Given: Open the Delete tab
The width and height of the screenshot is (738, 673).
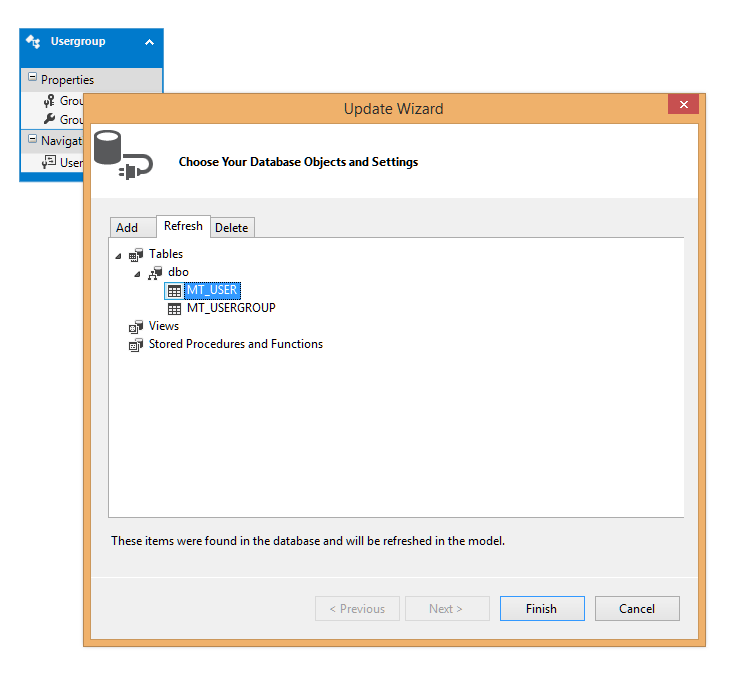Looking at the screenshot, I should [x=231, y=228].
